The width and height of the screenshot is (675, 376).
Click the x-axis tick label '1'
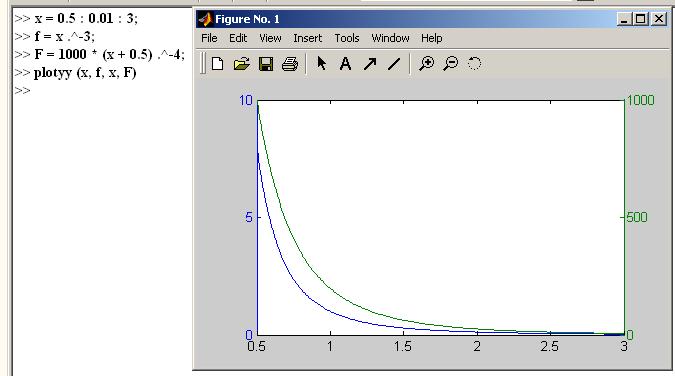point(330,346)
